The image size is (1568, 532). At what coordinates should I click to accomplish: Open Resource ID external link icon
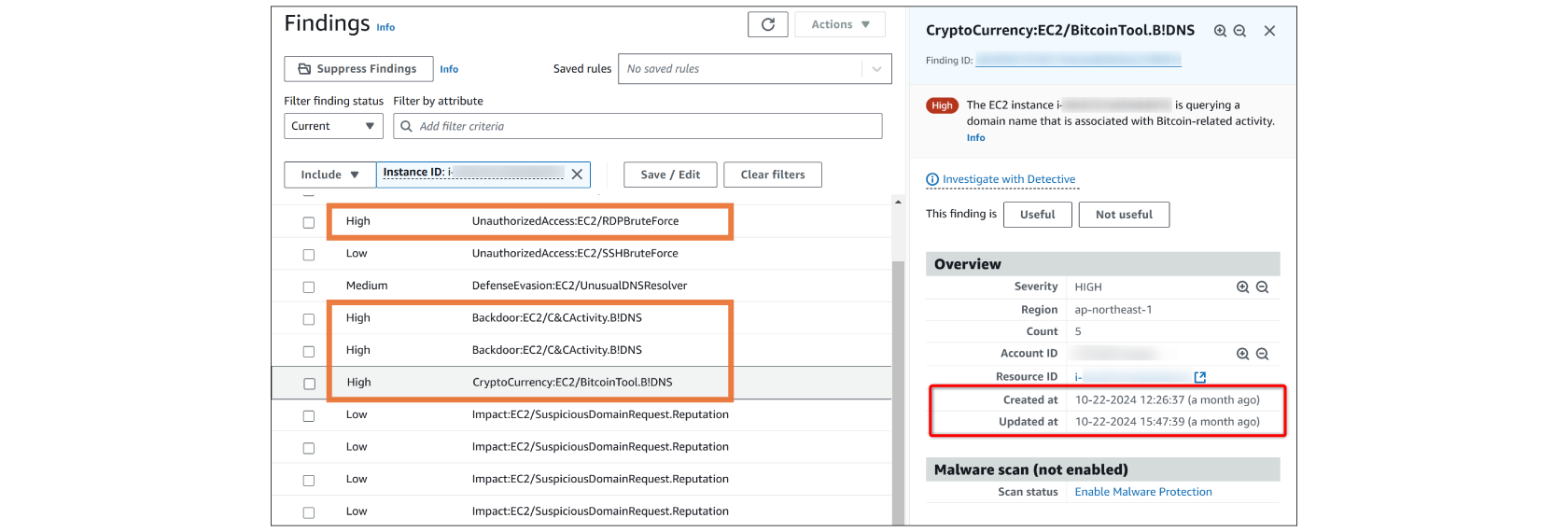coord(1200,377)
